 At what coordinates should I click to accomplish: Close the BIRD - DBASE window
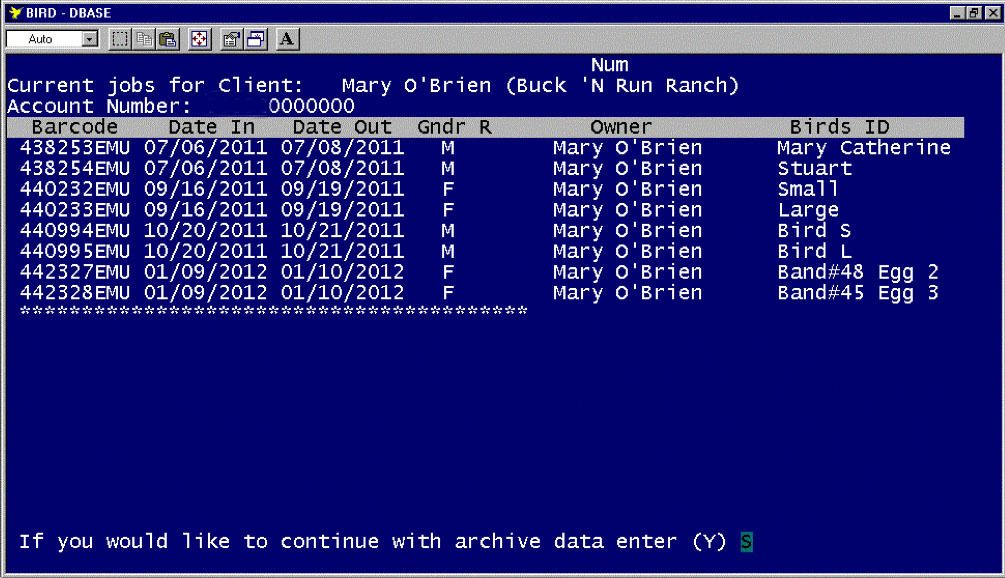[993, 12]
